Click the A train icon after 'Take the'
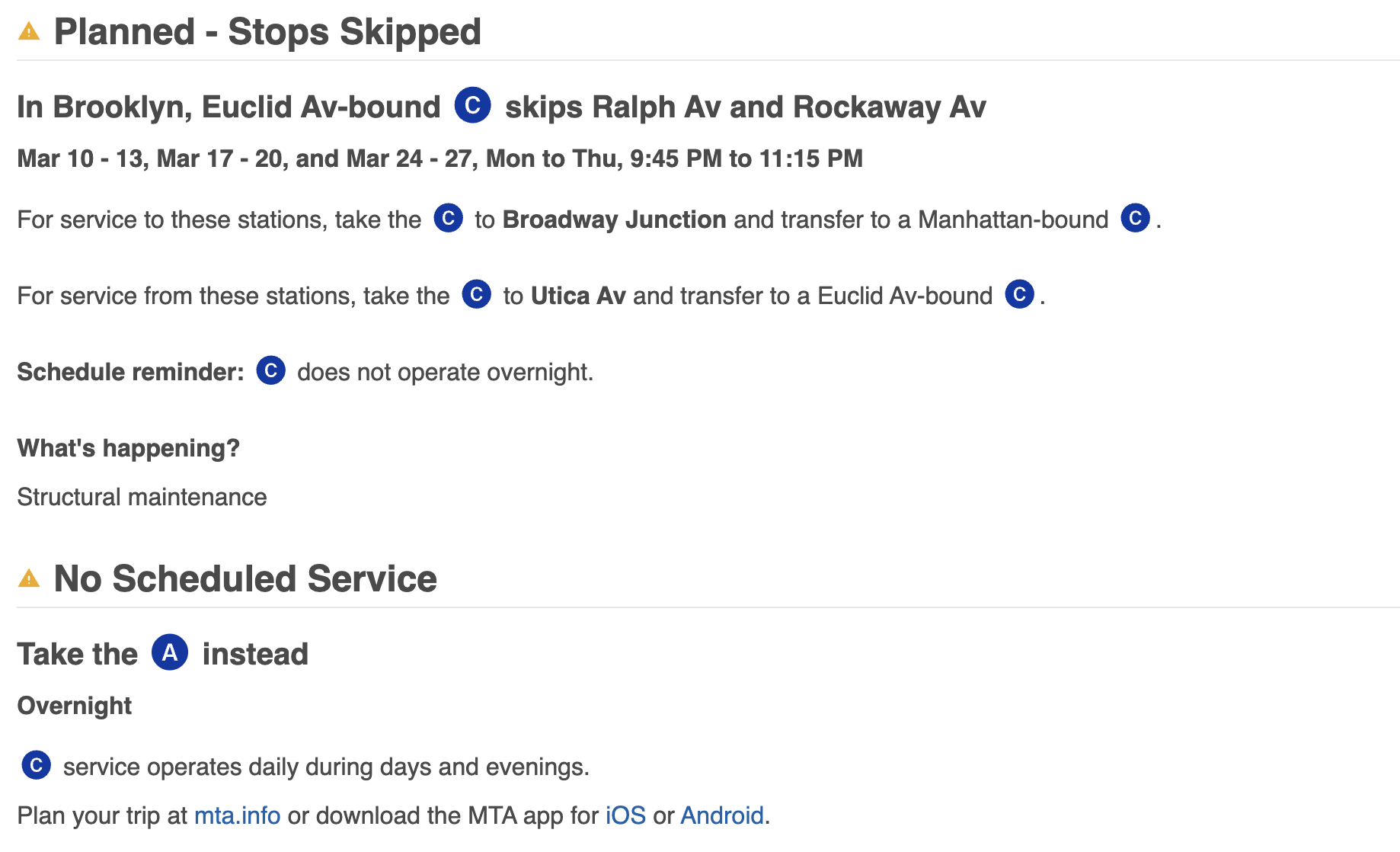The image size is (1400, 852). coord(170,652)
